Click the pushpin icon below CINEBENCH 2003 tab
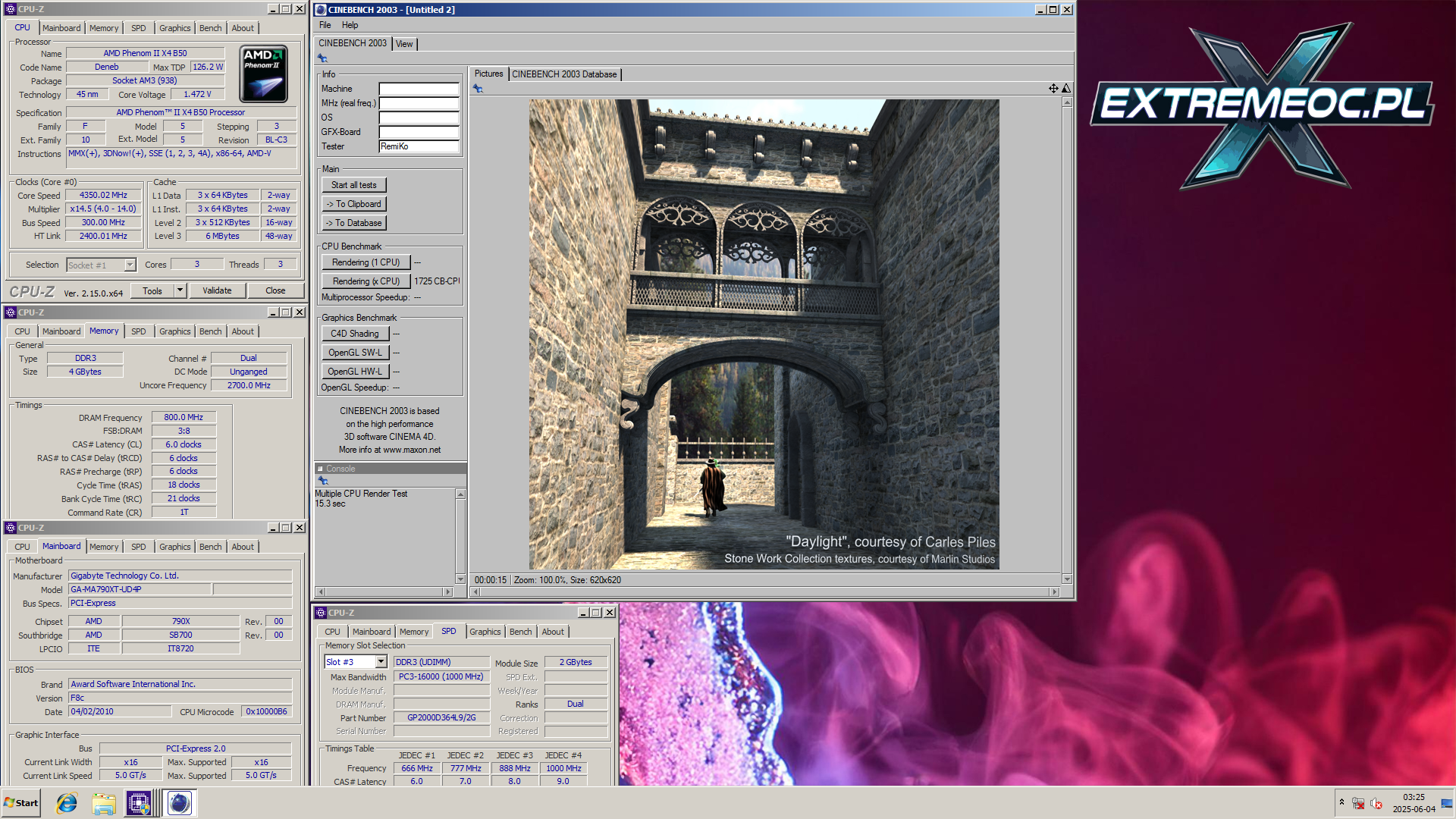 [322, 58]
